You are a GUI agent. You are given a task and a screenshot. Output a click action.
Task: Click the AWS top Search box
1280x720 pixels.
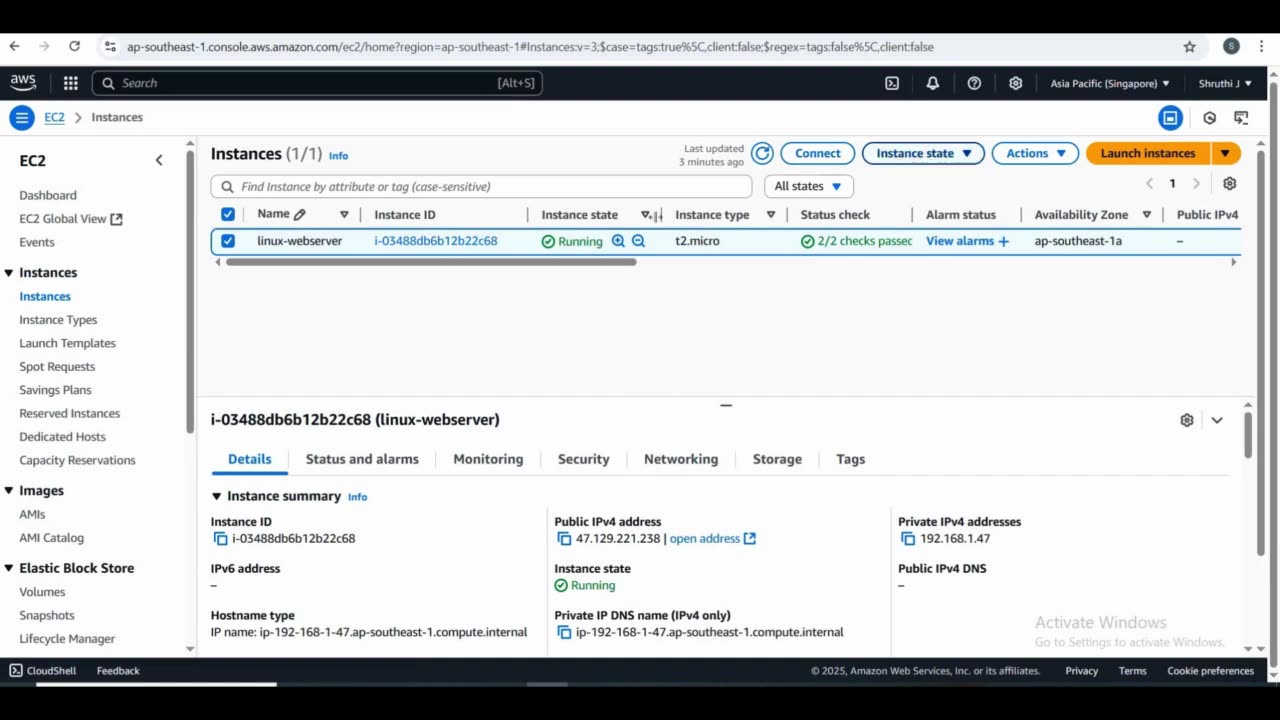coord(317,84)
